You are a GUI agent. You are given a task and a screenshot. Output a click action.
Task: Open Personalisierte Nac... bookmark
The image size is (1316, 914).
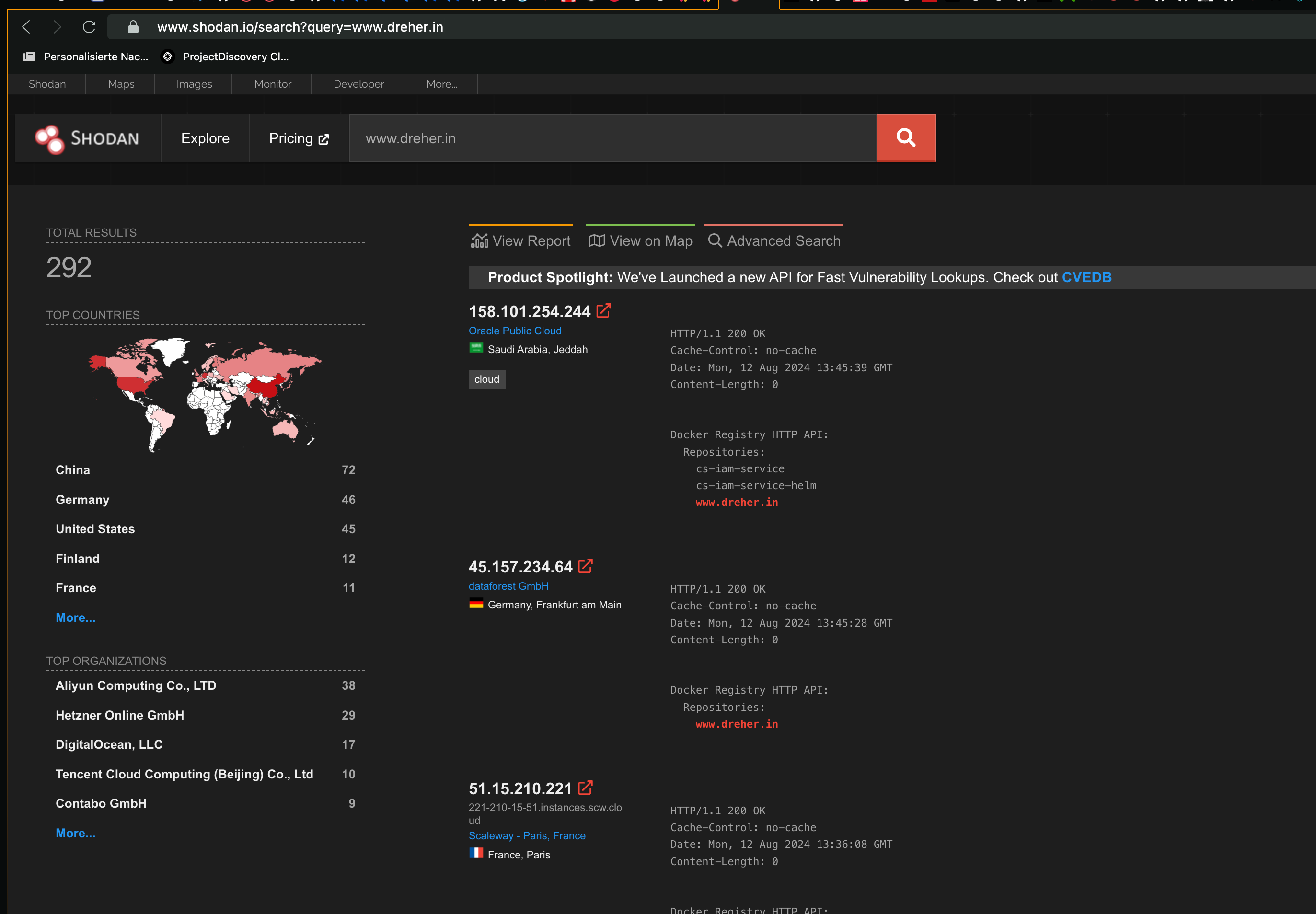pos(85,56)
